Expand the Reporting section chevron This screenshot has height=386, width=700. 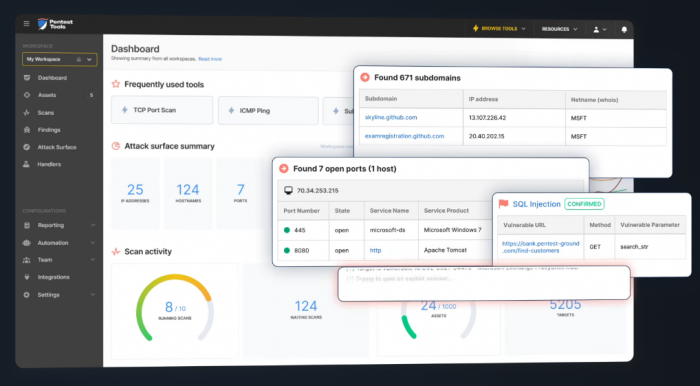pyautogui.click(x=93, y=225)
